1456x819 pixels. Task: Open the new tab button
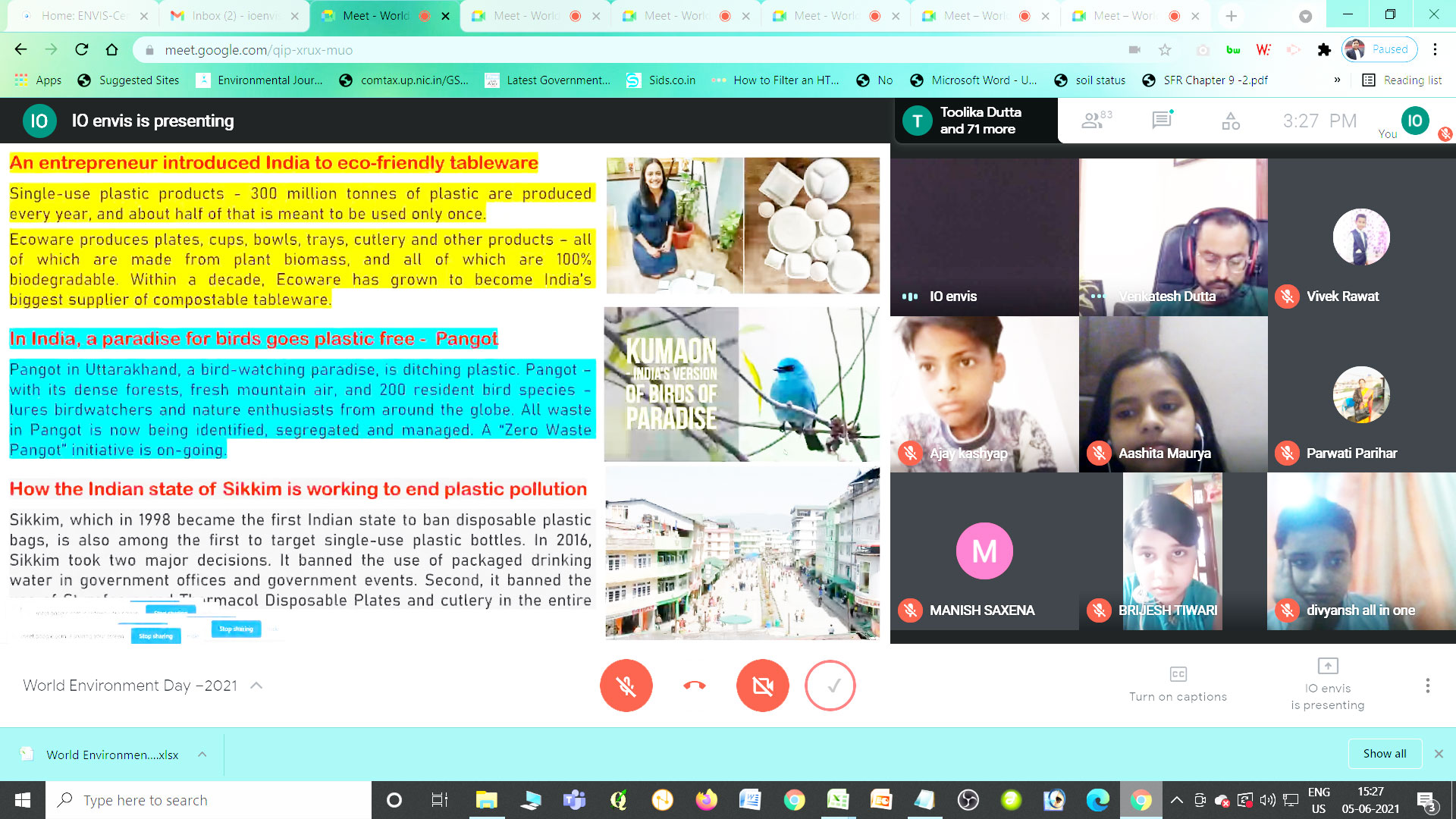coord(1231,16)
